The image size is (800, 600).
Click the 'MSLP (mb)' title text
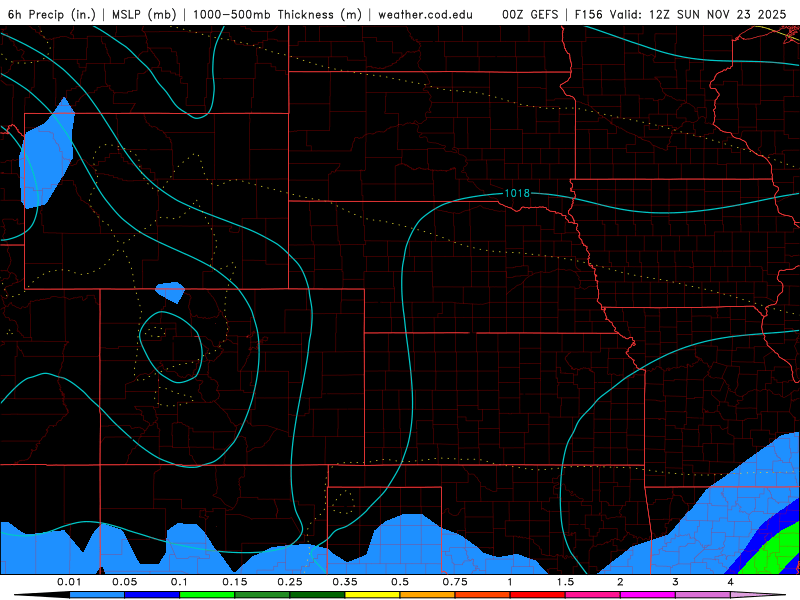144,14
